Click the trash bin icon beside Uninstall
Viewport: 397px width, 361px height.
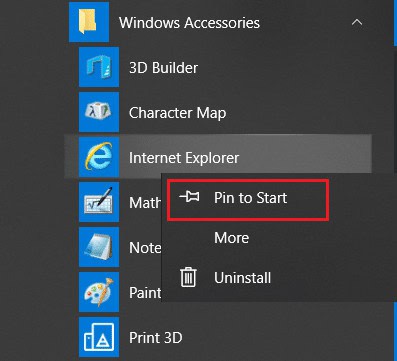click(188, 277)
